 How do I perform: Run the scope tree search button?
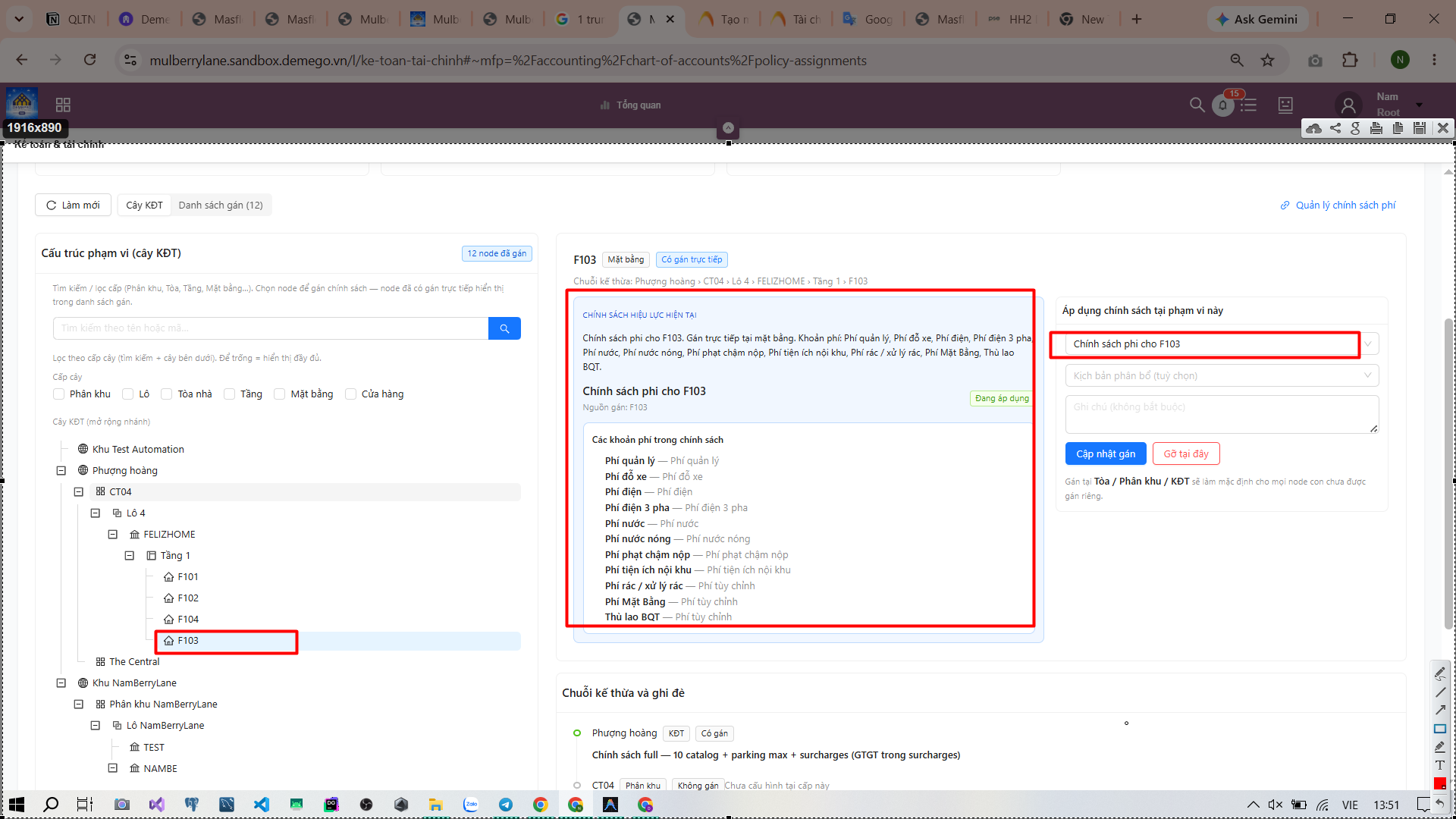point(504,328)
